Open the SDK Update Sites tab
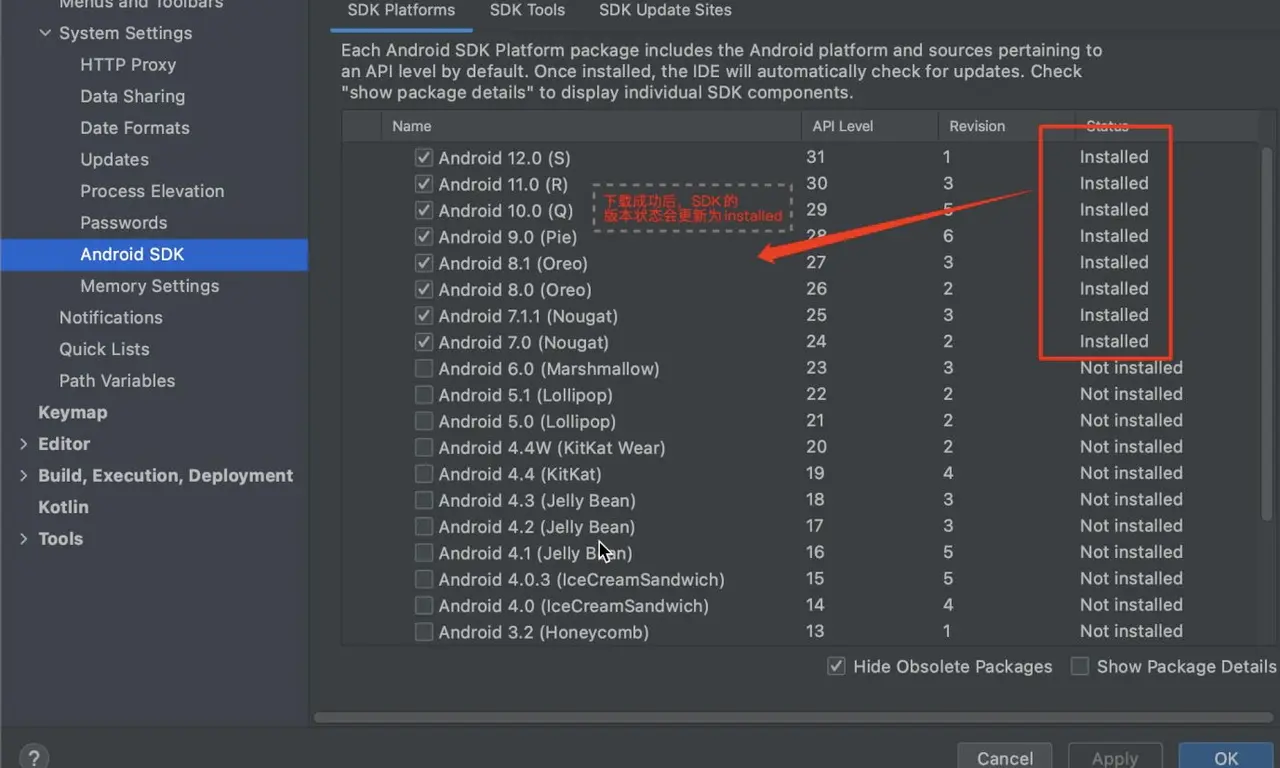Image resolution: width=1280 pixels, height=768 pixels. [665, 10]
